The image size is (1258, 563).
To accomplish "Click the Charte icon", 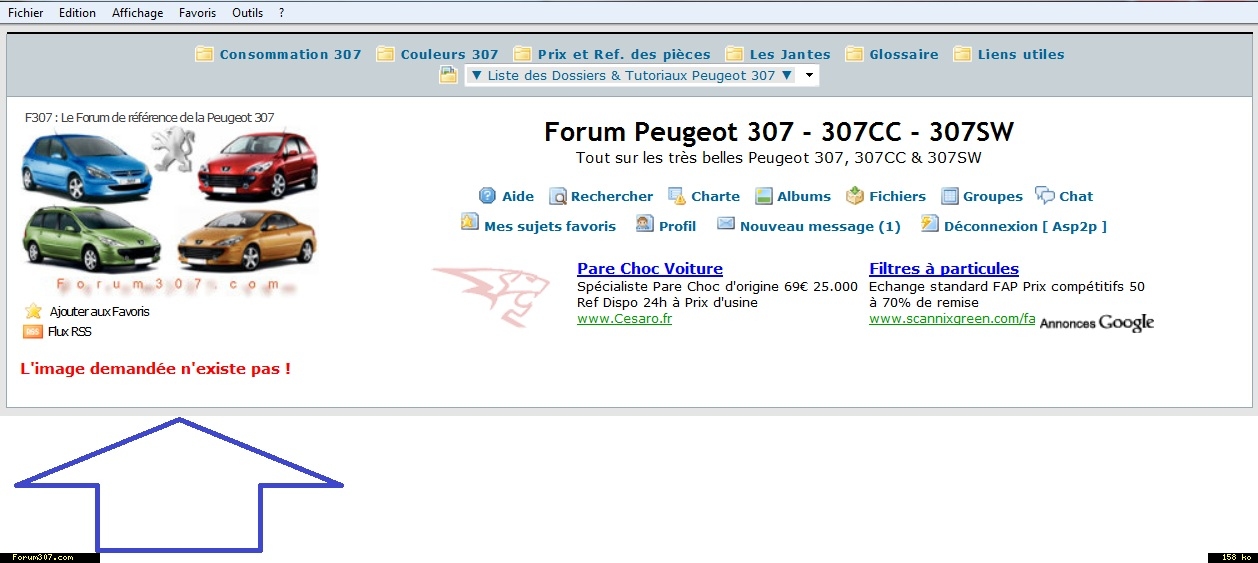I will [x=677, y=196].
